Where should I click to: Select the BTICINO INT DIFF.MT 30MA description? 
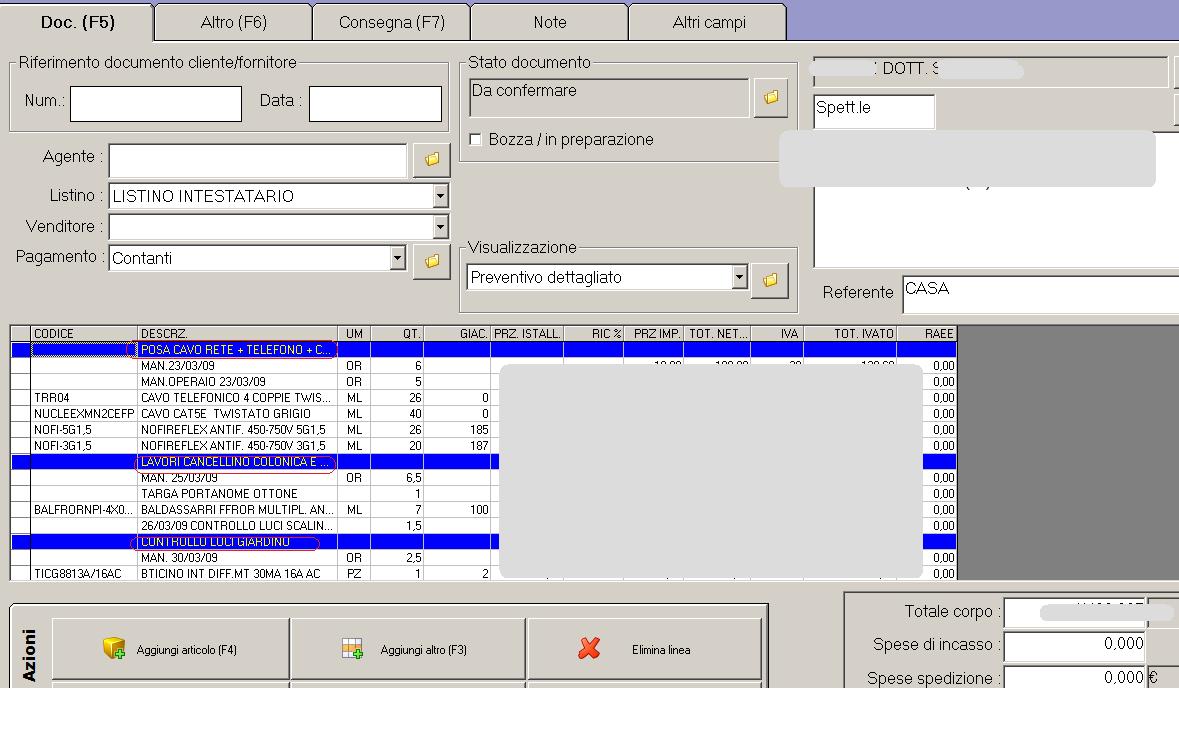click(238, 573)
